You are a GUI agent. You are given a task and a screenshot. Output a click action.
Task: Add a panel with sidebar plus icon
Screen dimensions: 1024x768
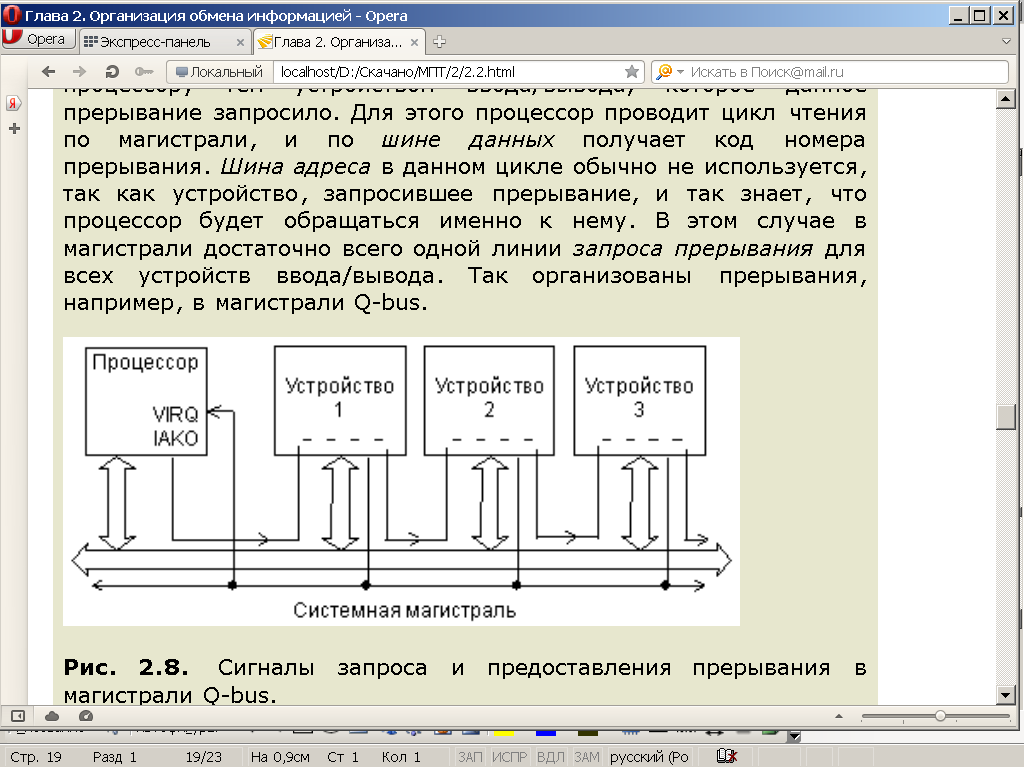point(14,129)
